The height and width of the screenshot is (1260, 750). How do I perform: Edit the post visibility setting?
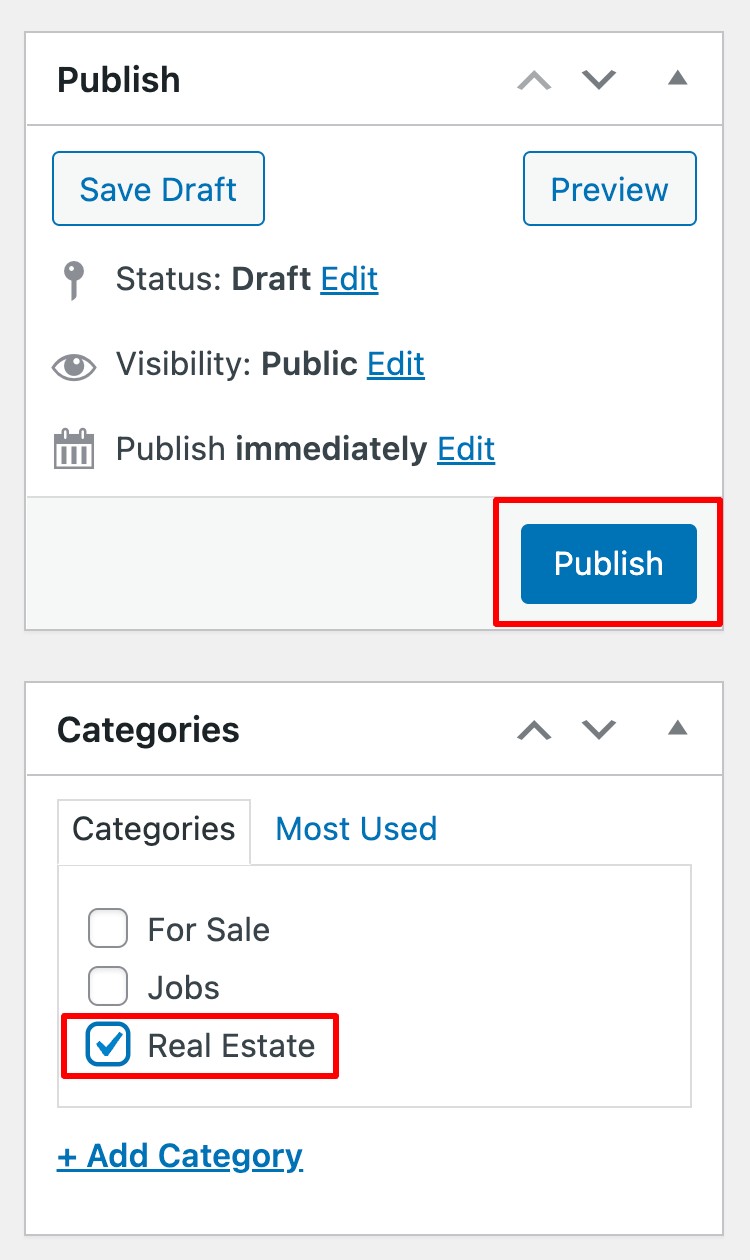point(395,364)
